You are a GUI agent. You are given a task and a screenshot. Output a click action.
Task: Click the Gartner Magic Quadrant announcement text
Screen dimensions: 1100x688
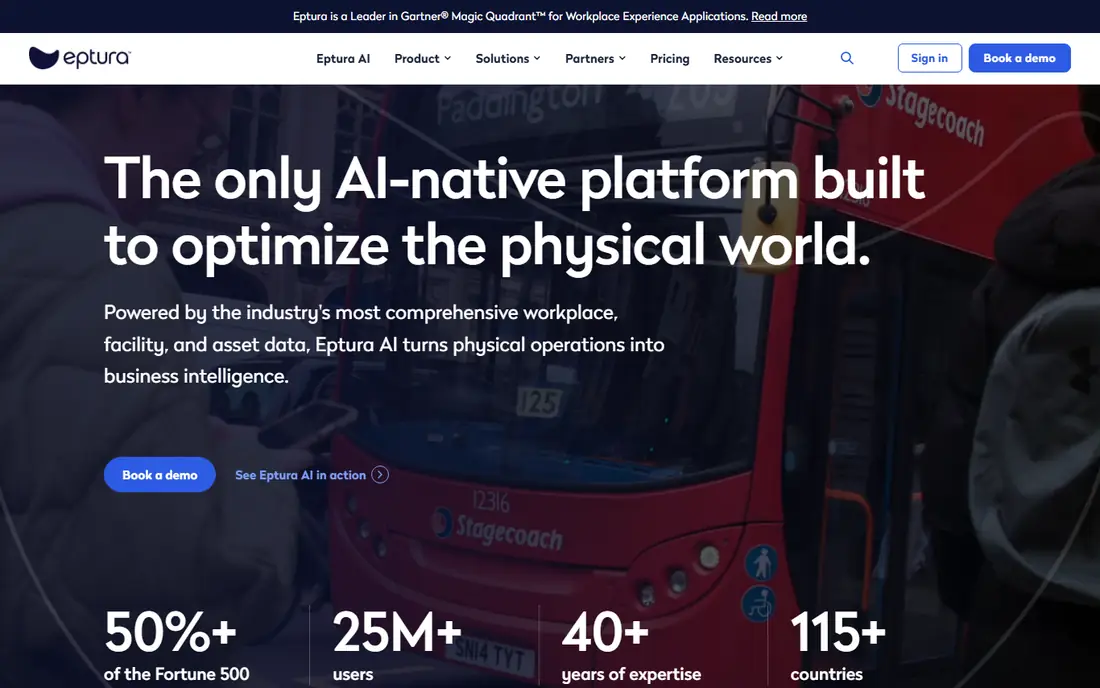(x=521, y=16)
